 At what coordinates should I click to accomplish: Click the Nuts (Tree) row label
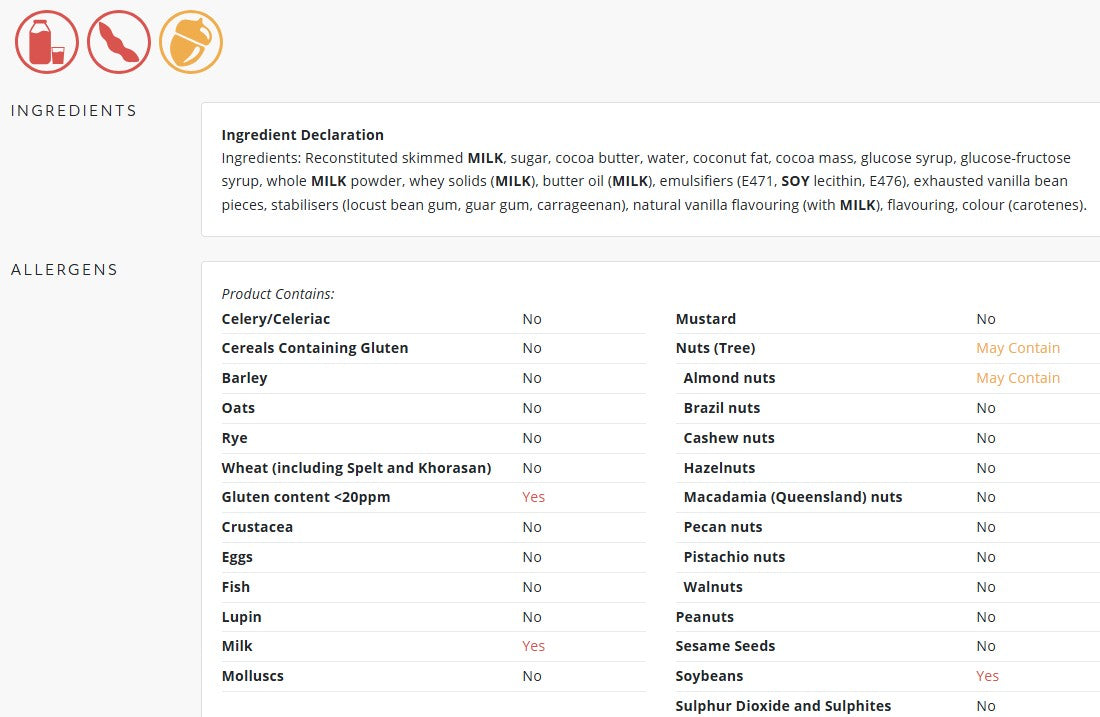pos(715,348)
